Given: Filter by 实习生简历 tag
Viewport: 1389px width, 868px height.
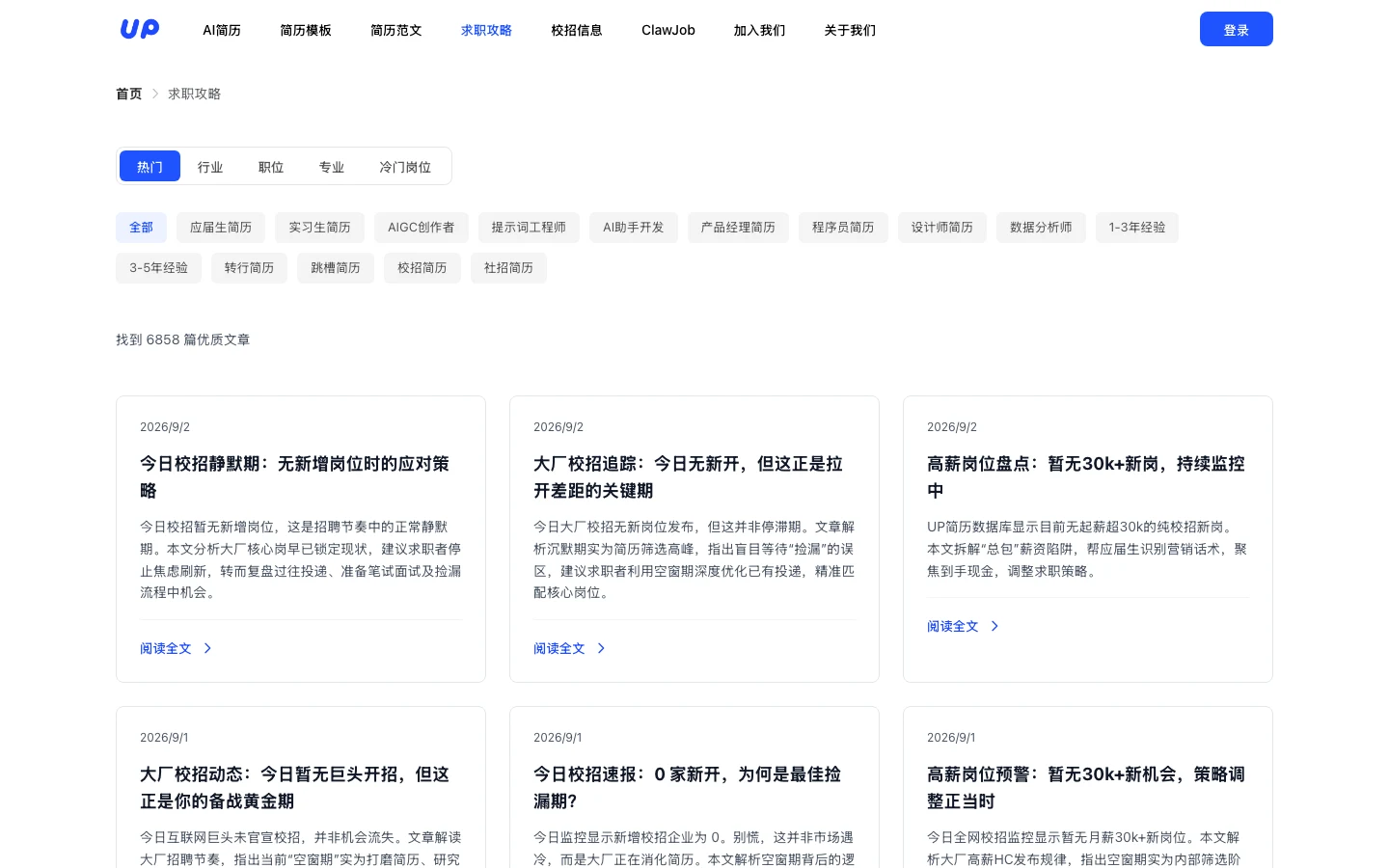Looking at the screenshot, I should click(x=319, y=228).
